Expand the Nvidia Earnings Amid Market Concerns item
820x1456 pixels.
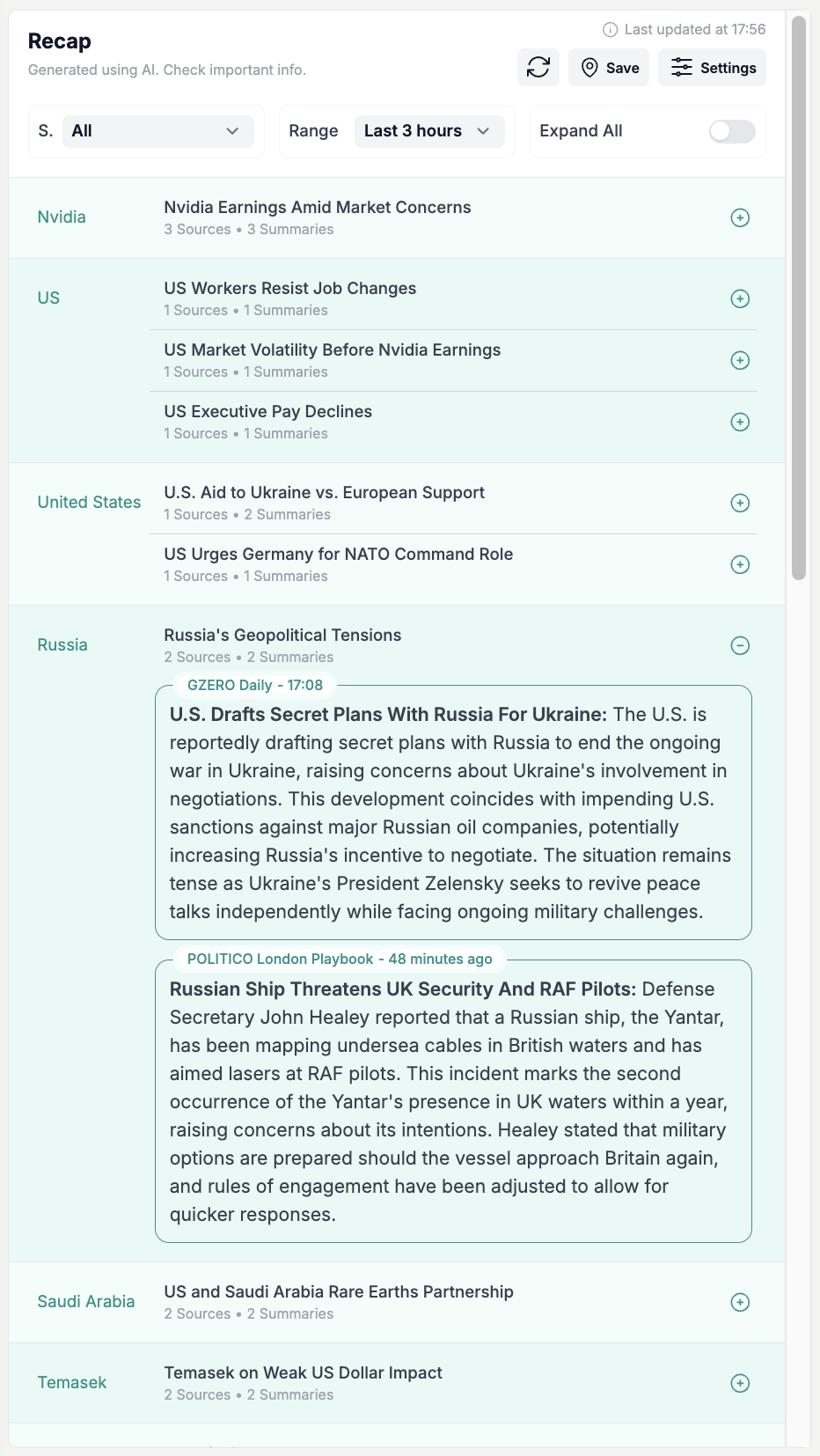point(740,217)
